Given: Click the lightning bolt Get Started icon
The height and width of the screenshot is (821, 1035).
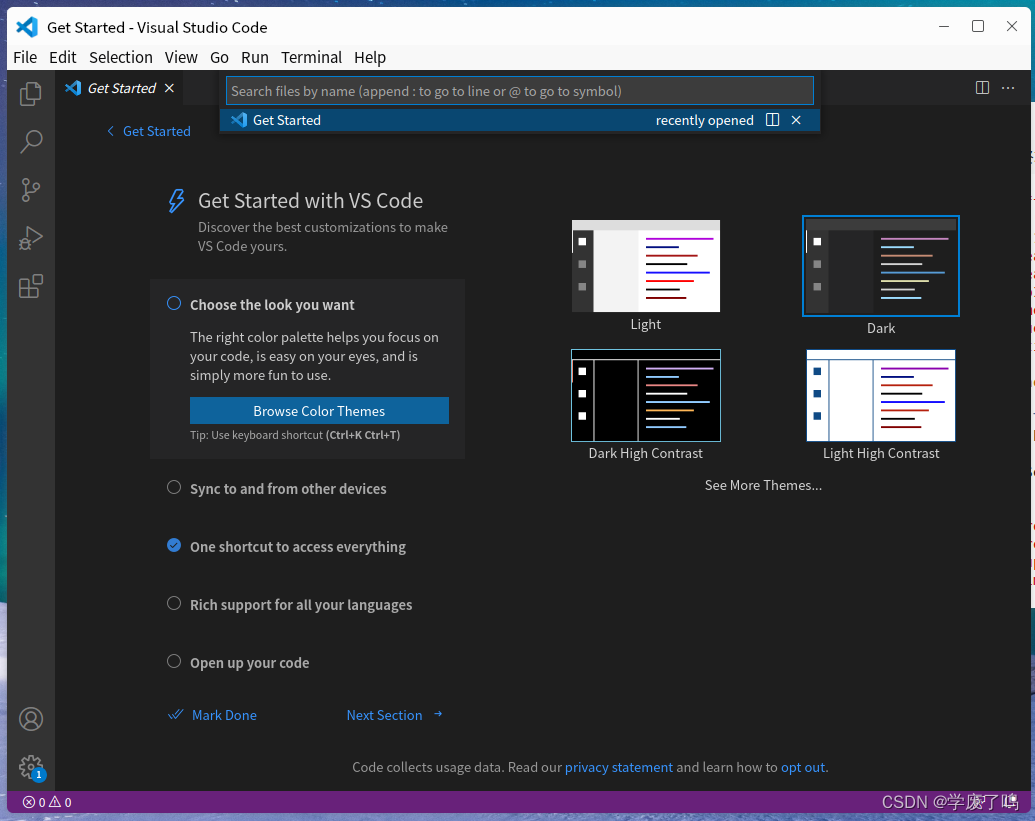Looking at the screenshot, I should click(176, 201).
